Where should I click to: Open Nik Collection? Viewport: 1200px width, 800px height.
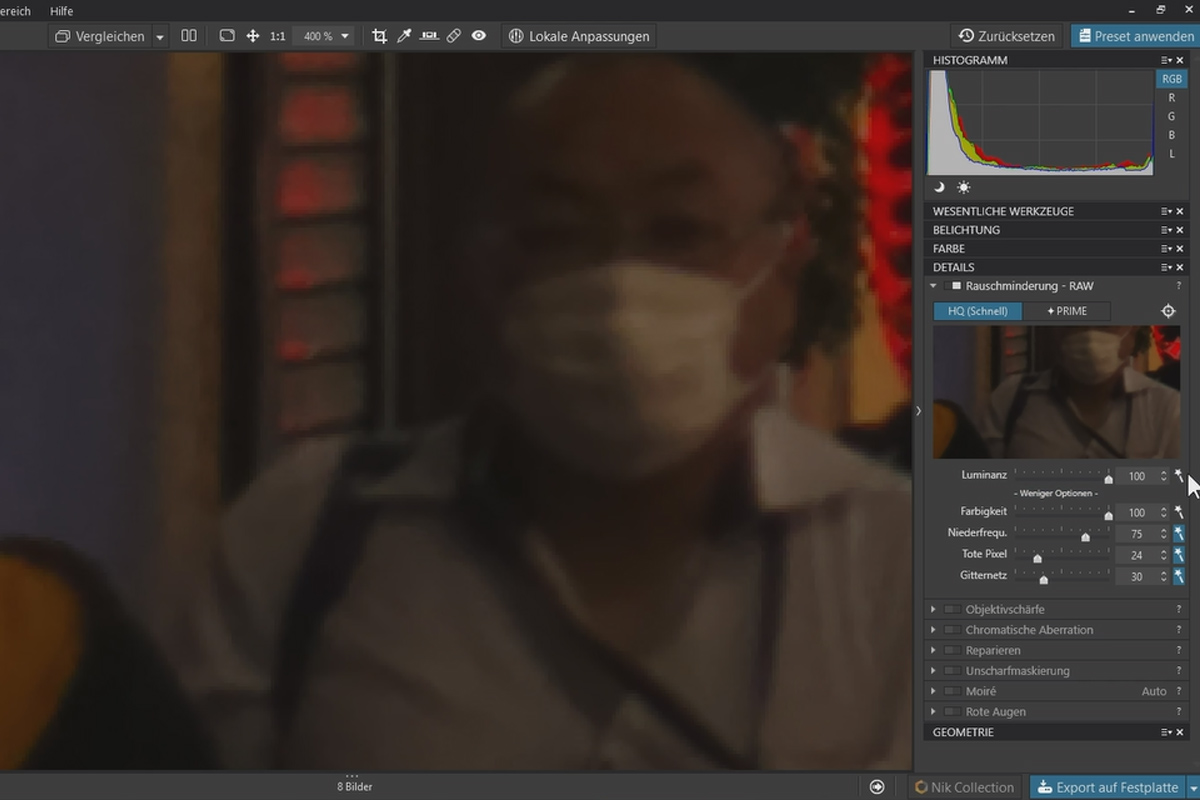(x=964, y=787)
